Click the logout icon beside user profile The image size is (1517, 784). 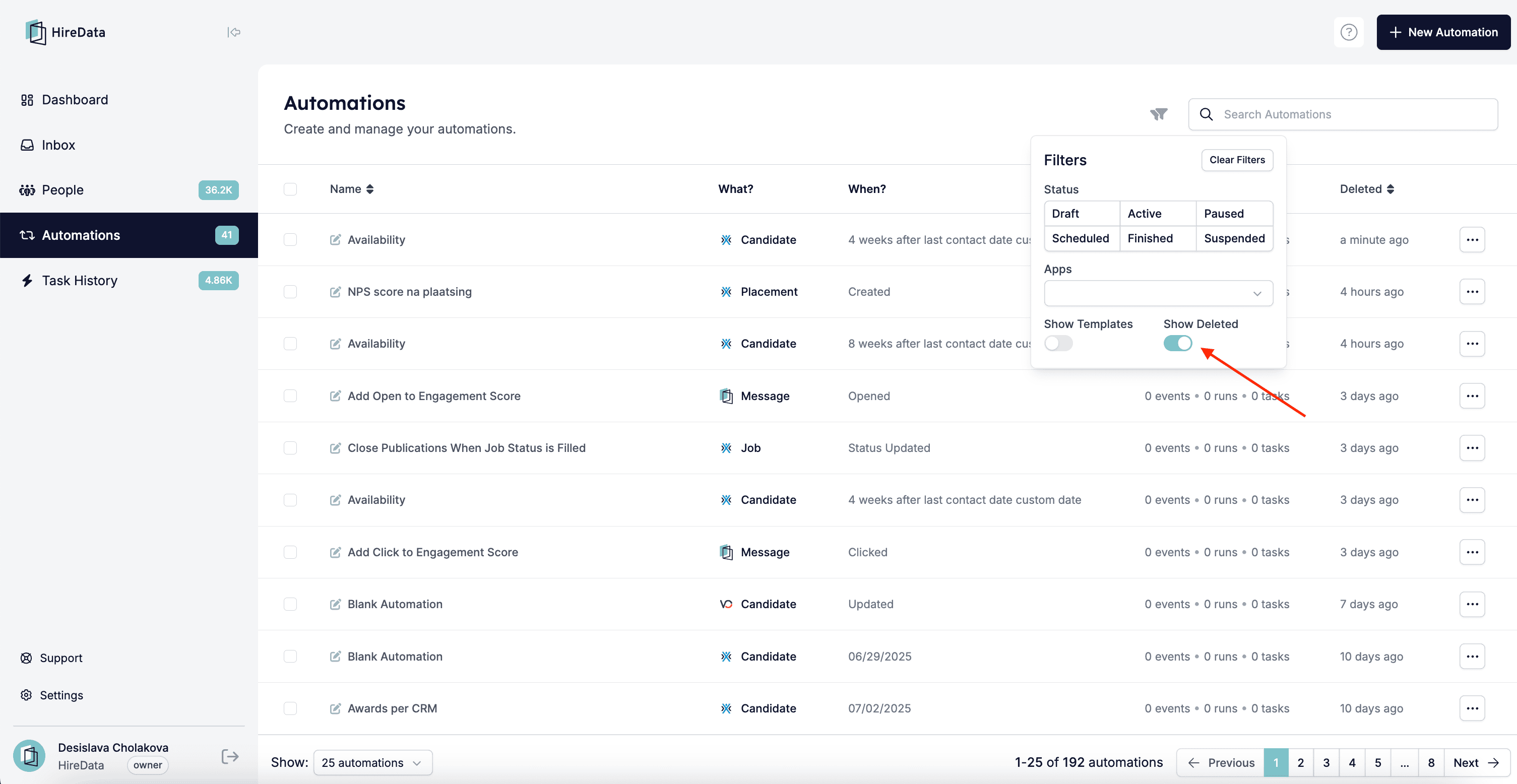230,756
